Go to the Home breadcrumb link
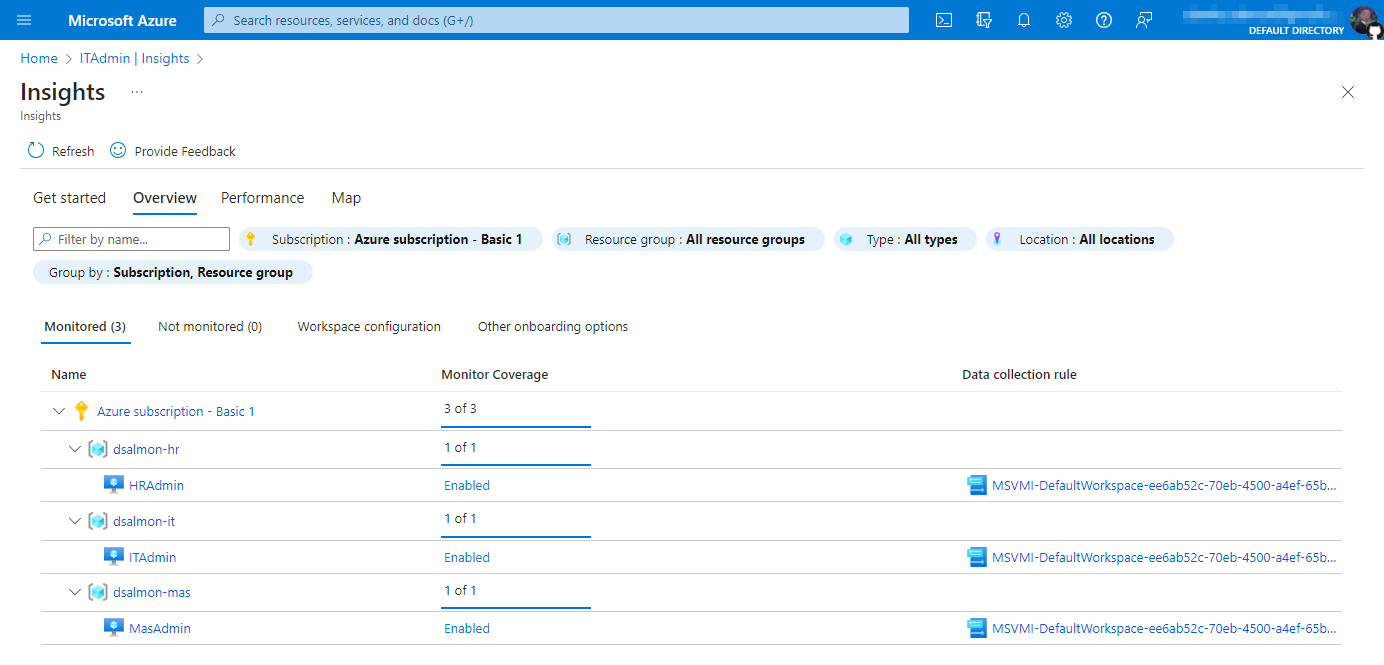Viewport: 1384px width, 665px height. (x=39, y=58)
